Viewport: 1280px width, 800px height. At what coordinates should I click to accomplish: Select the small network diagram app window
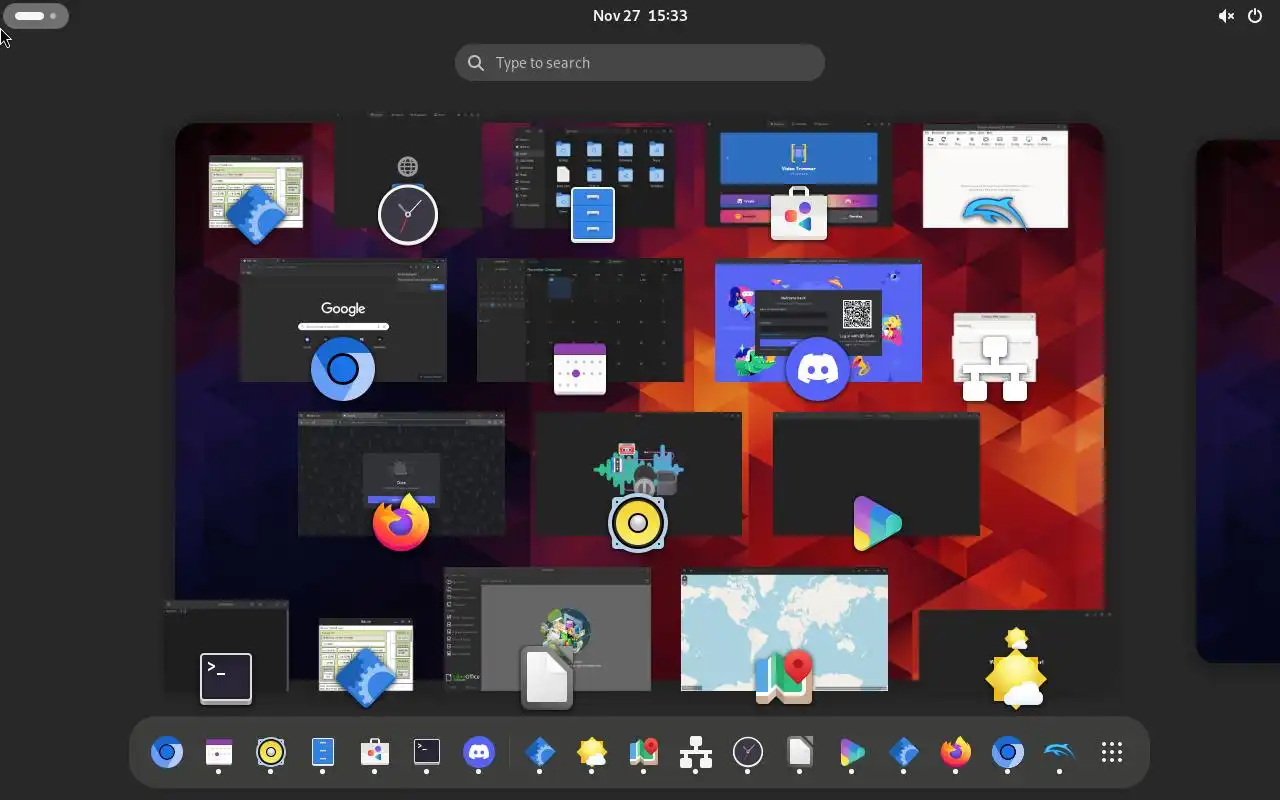point(995,347)
